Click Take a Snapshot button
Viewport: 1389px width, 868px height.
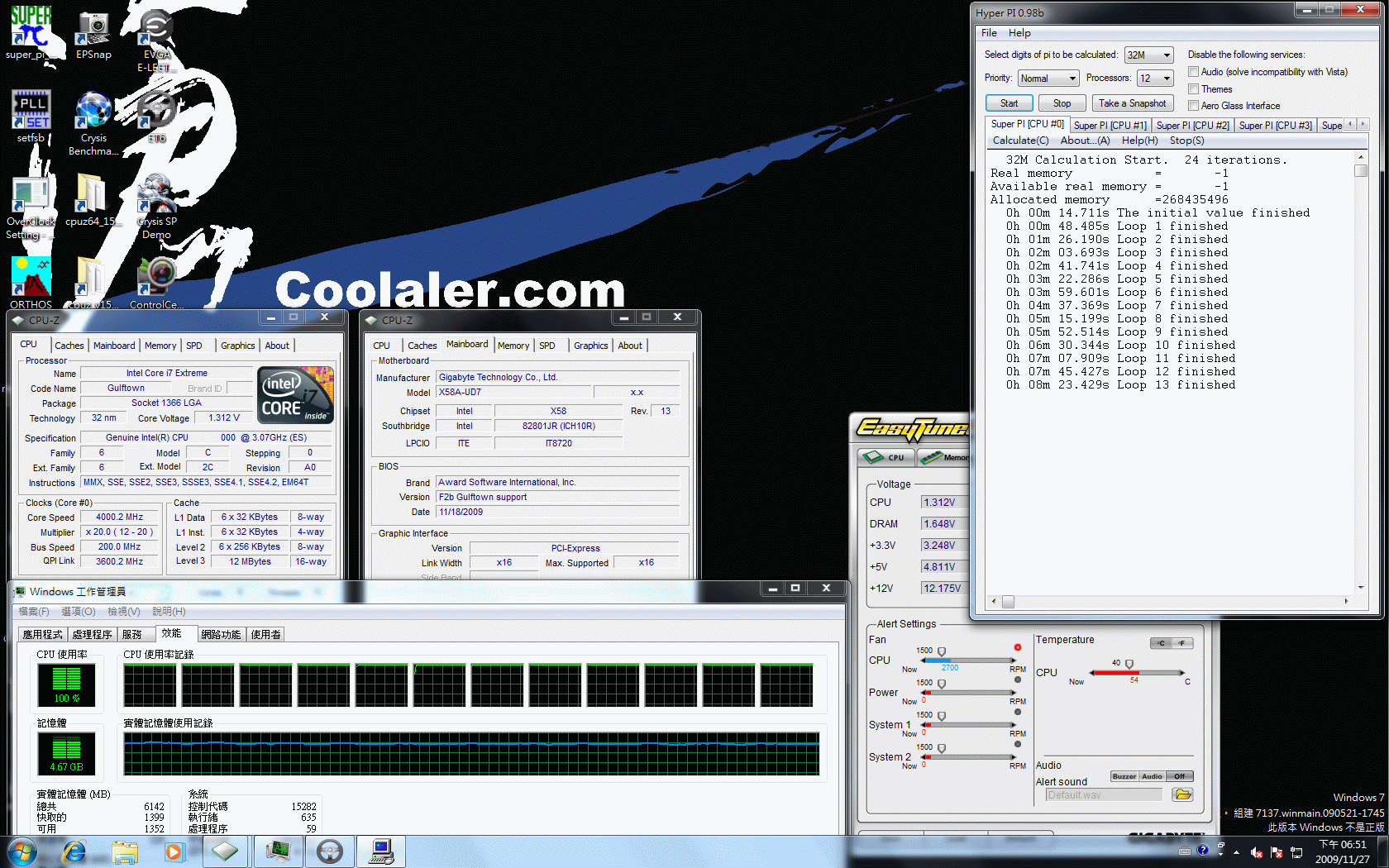(x=1133, y=103)
